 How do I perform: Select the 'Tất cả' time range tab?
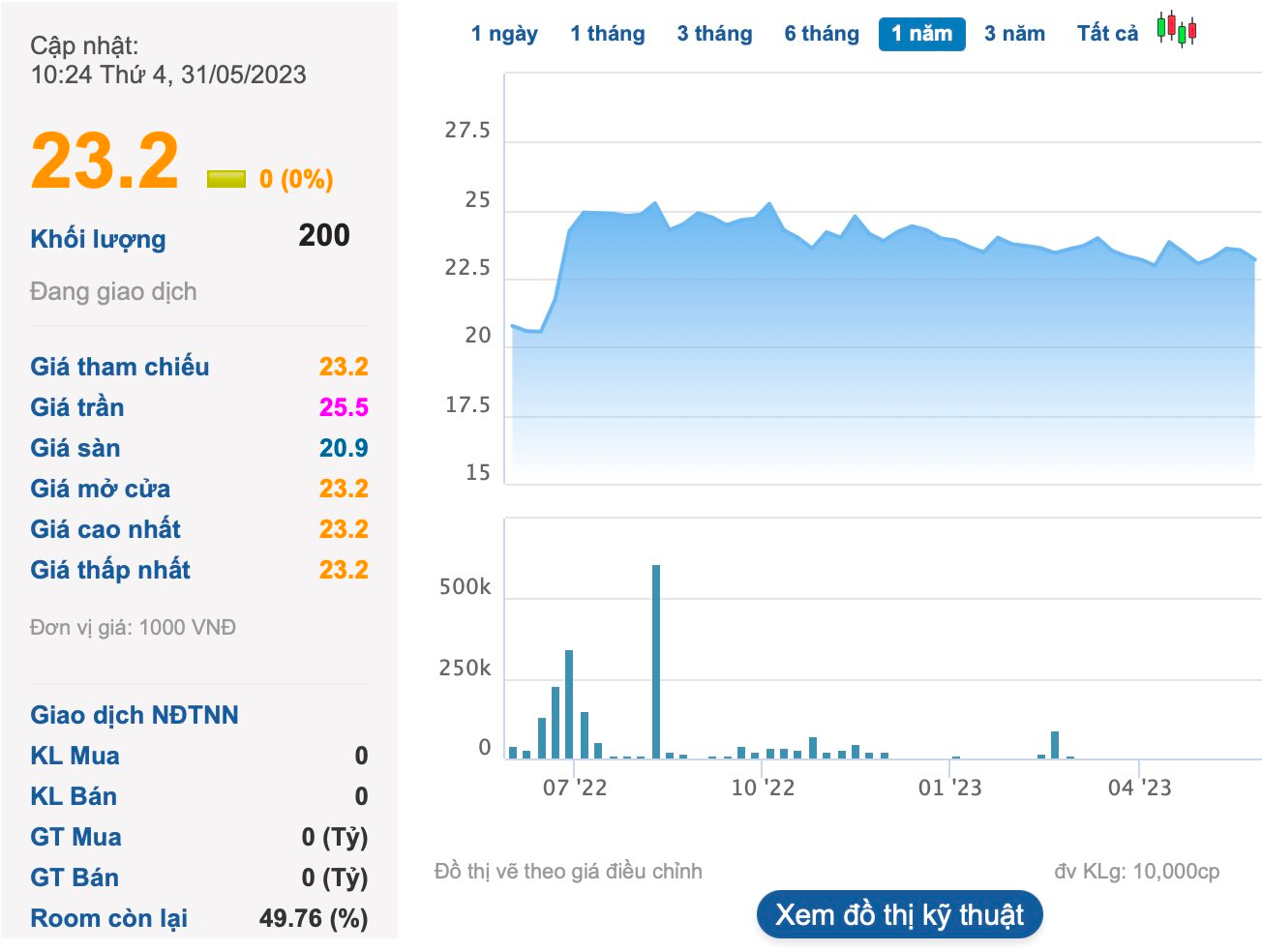pos(1108,34)
